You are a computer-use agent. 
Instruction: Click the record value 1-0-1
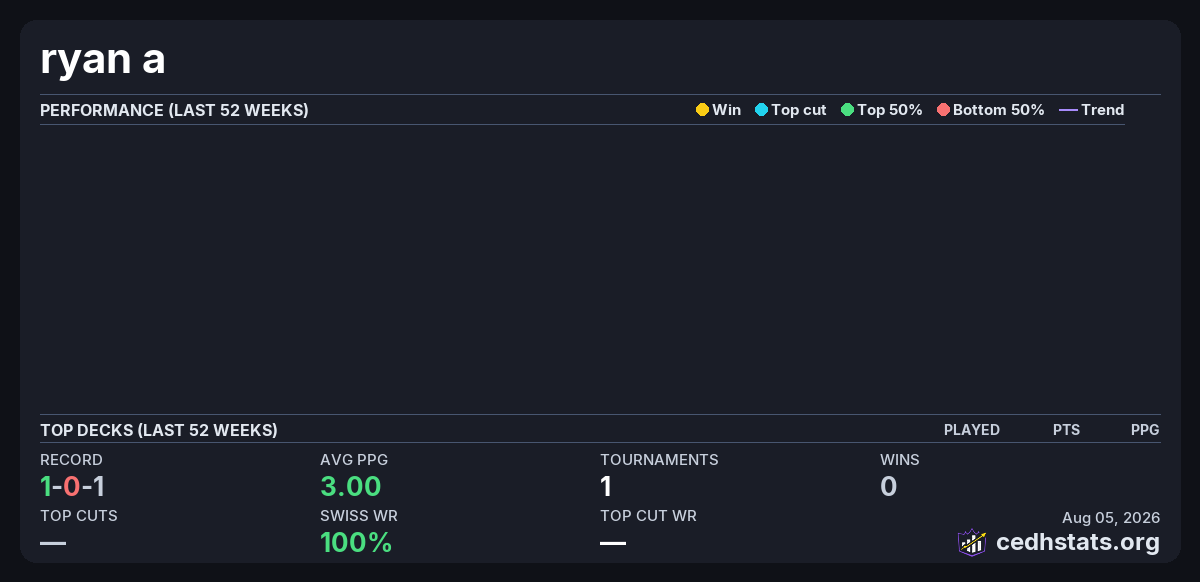[x=73, y=487]
